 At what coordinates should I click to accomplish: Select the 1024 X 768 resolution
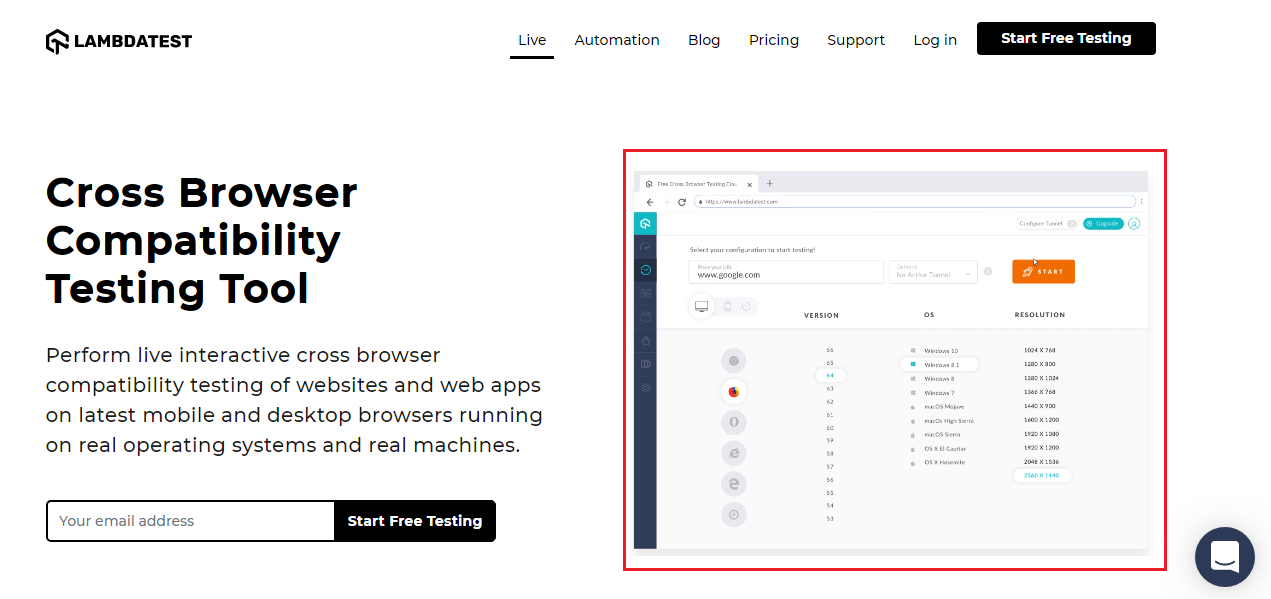coord(1039,351)
